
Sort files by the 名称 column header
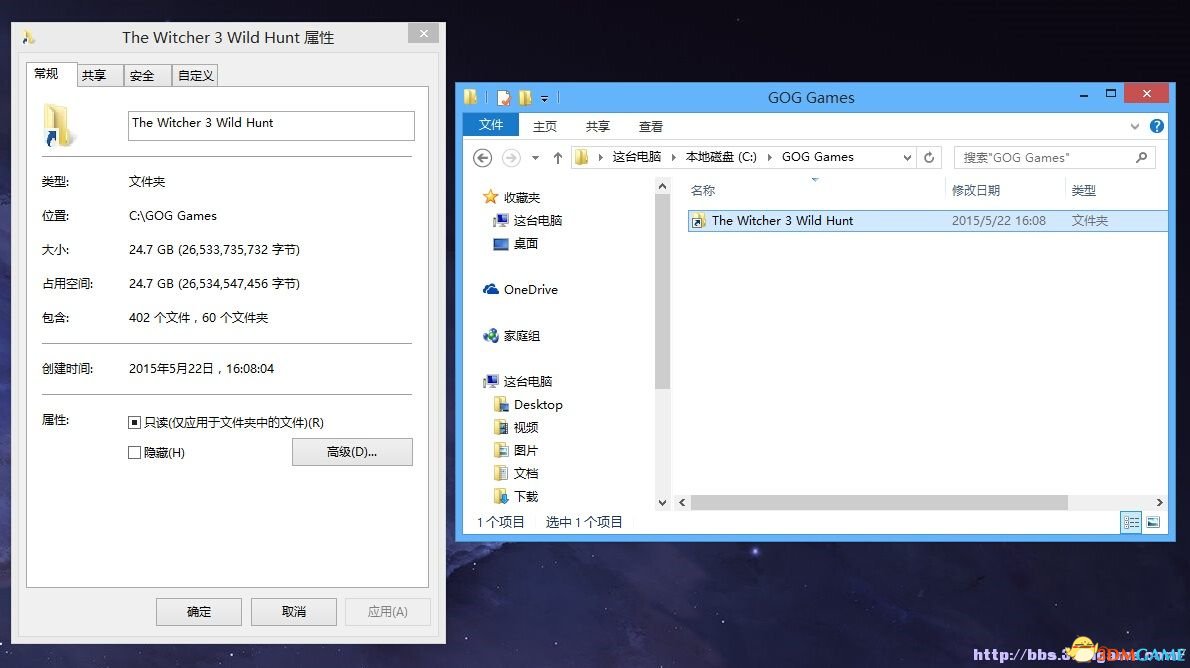pyautogui.click(x=816, y=191)
